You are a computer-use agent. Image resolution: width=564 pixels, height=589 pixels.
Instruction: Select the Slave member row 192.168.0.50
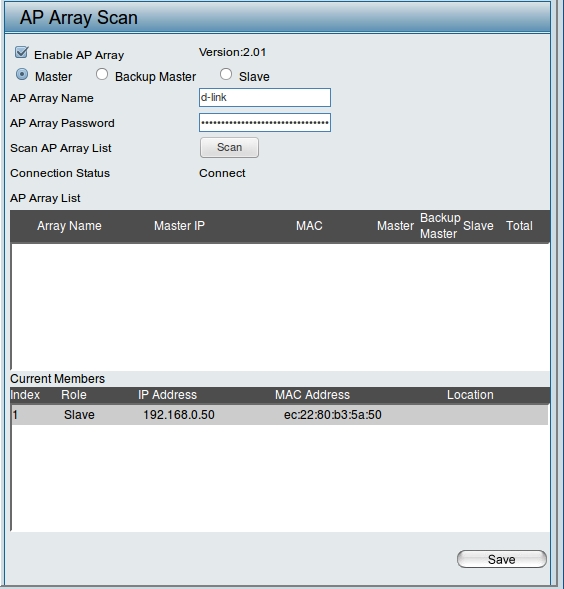click(279, 415)
